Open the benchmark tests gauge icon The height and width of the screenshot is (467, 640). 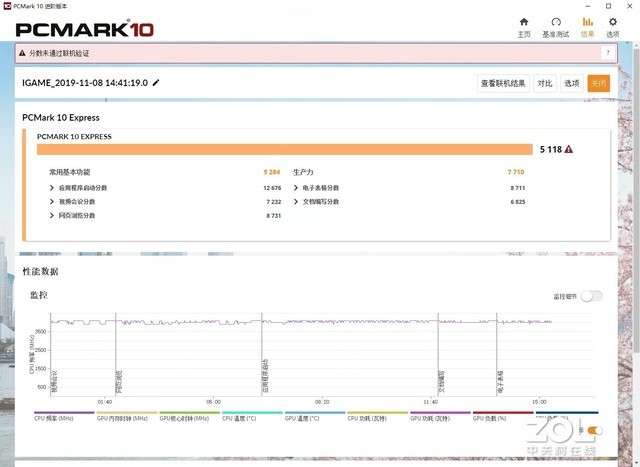coord(556,22)
